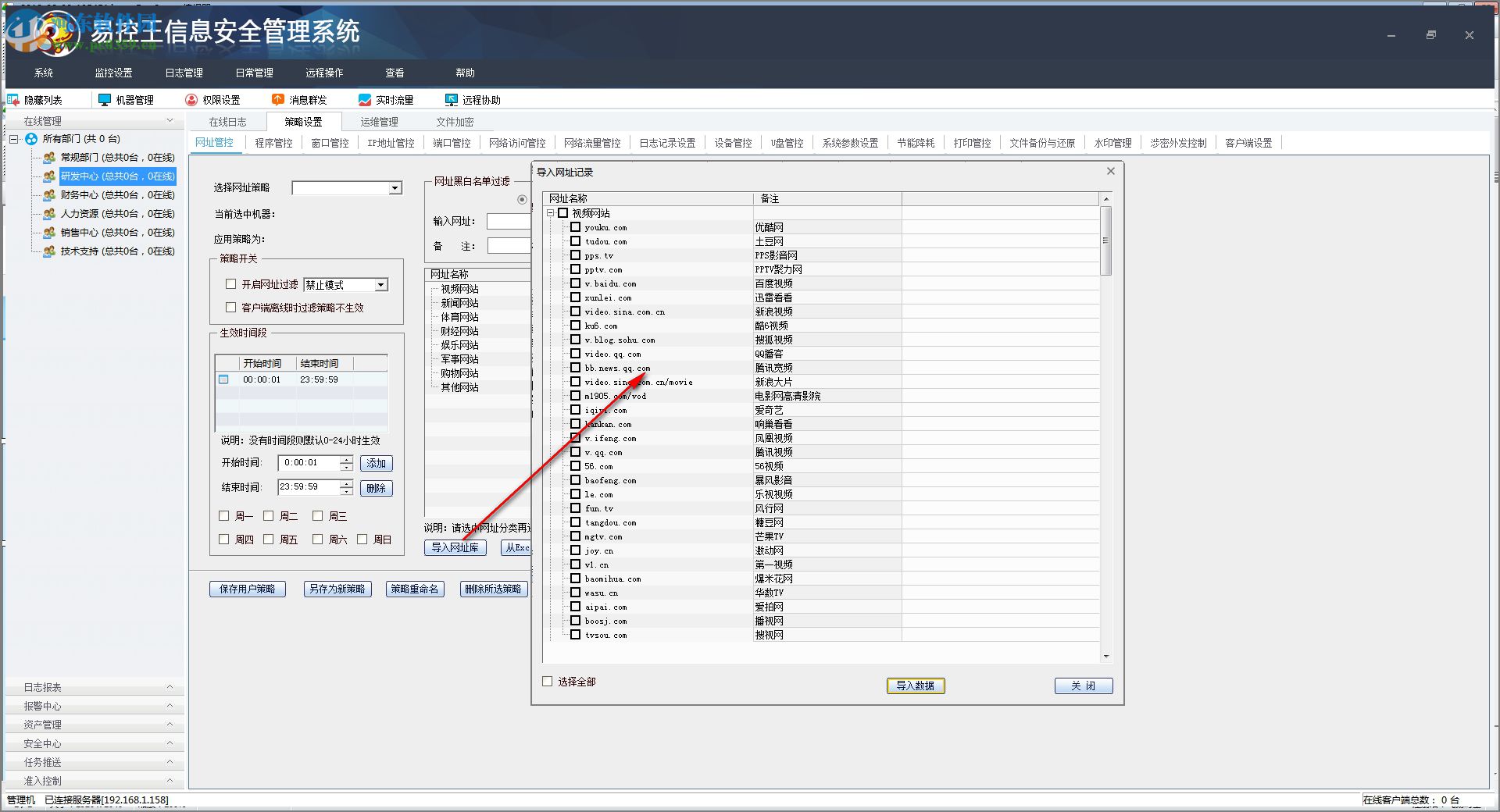
Task: Select 研发中心 department in tree
Action: (117, 176)
